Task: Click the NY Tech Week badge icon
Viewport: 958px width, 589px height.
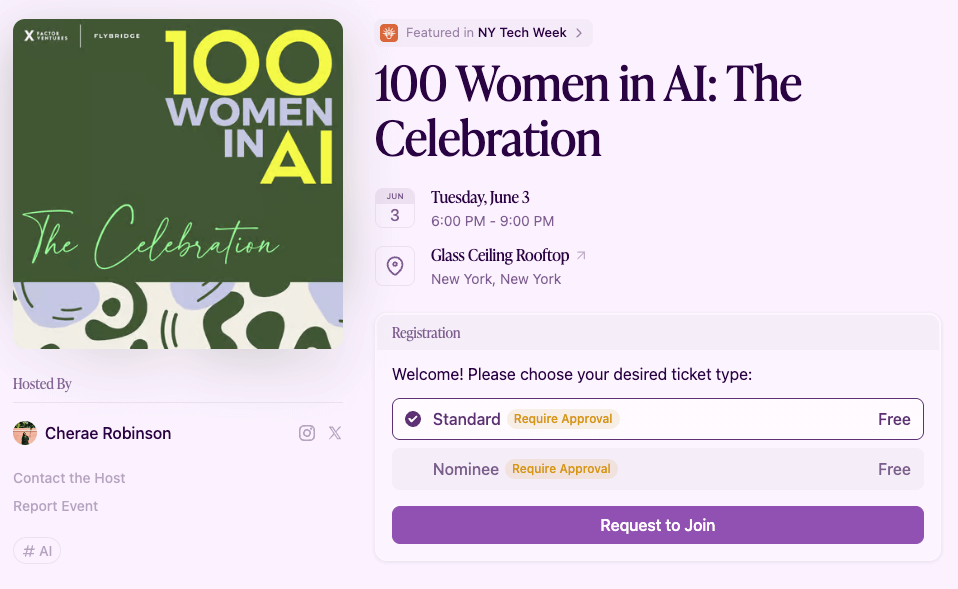Action: [x=389, y=33]
